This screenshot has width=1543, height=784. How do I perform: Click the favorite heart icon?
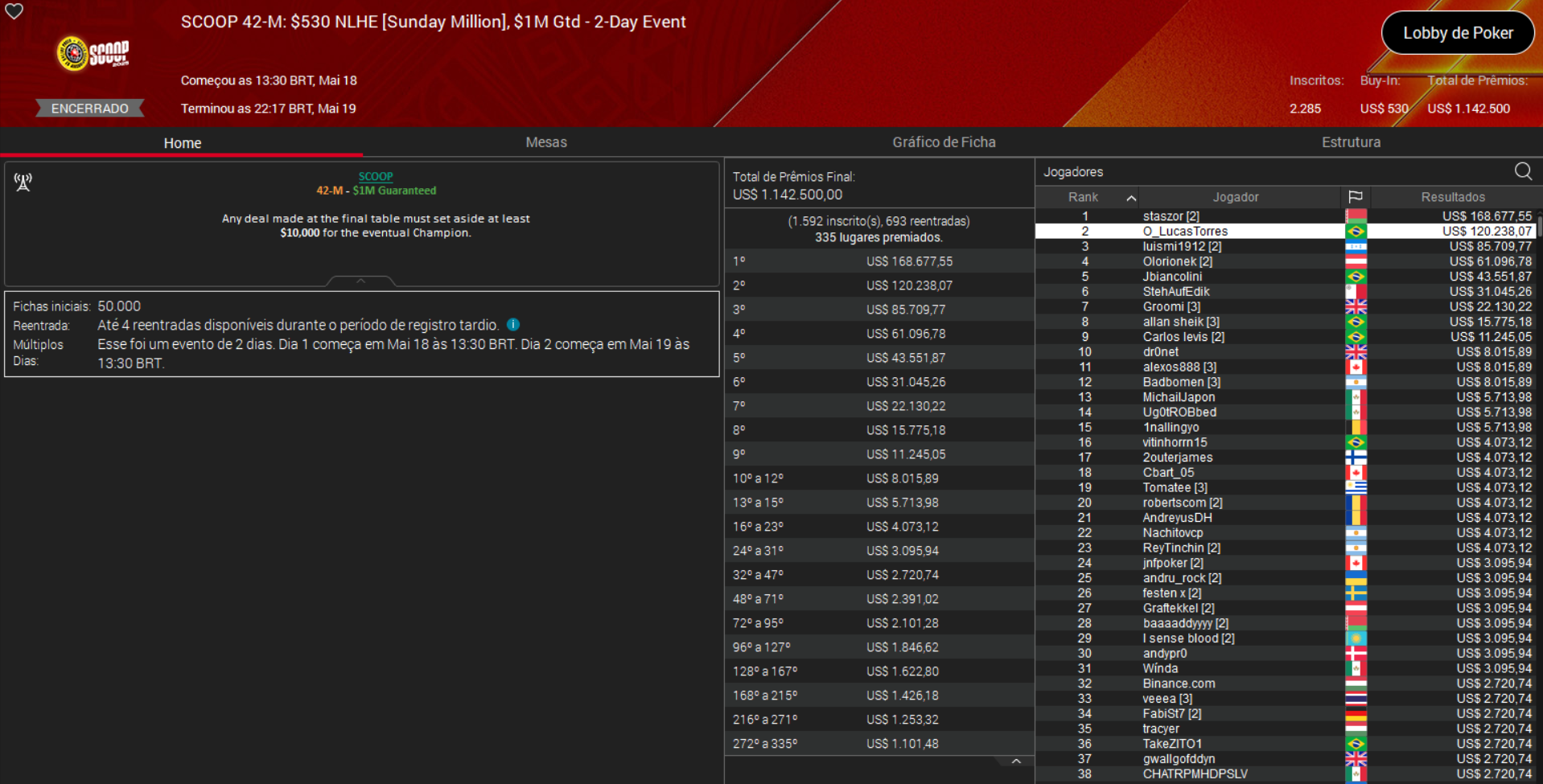pyautogui.click(x=14, y=11)
